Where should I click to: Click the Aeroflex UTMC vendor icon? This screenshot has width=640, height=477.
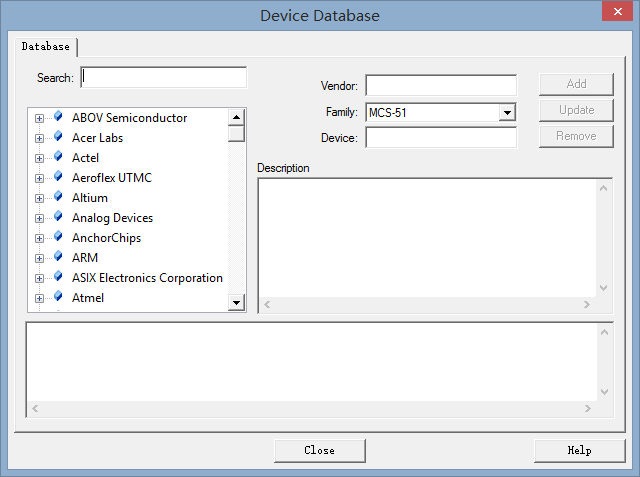(x=58, y=177)
